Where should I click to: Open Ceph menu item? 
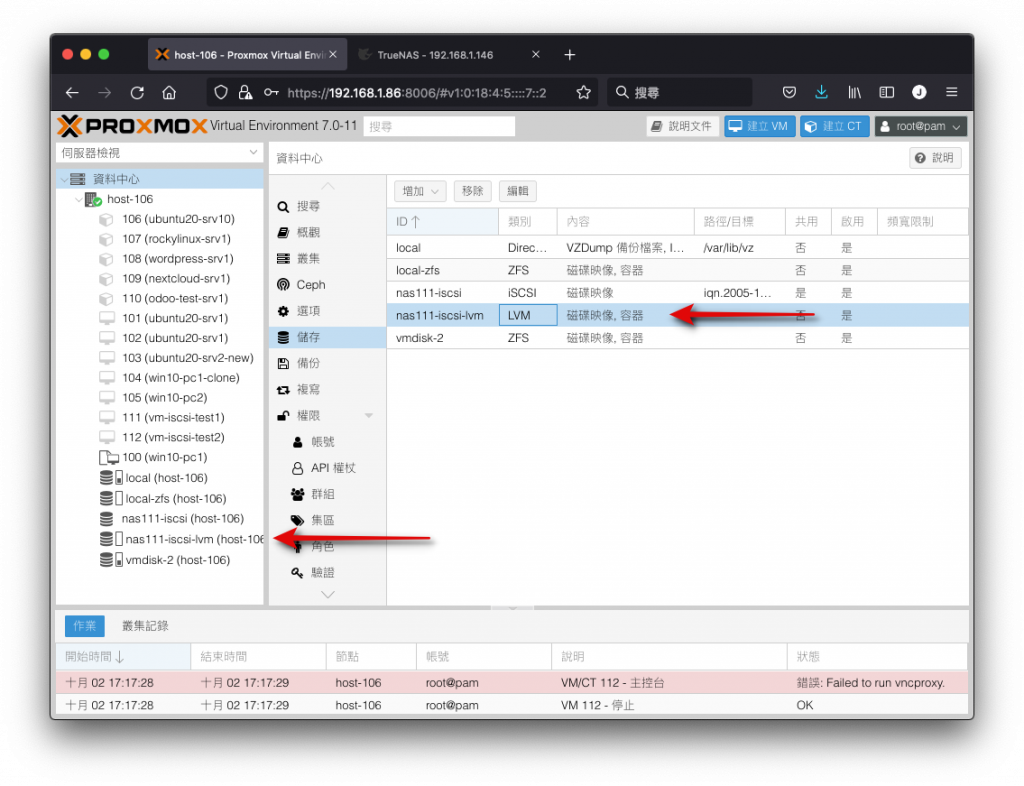point(327,285)
